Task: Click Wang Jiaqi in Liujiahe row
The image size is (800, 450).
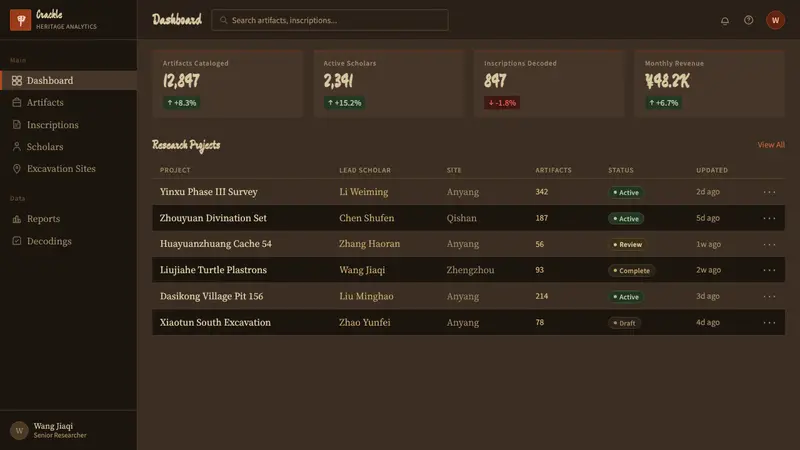Action: [x=362, y=270]
